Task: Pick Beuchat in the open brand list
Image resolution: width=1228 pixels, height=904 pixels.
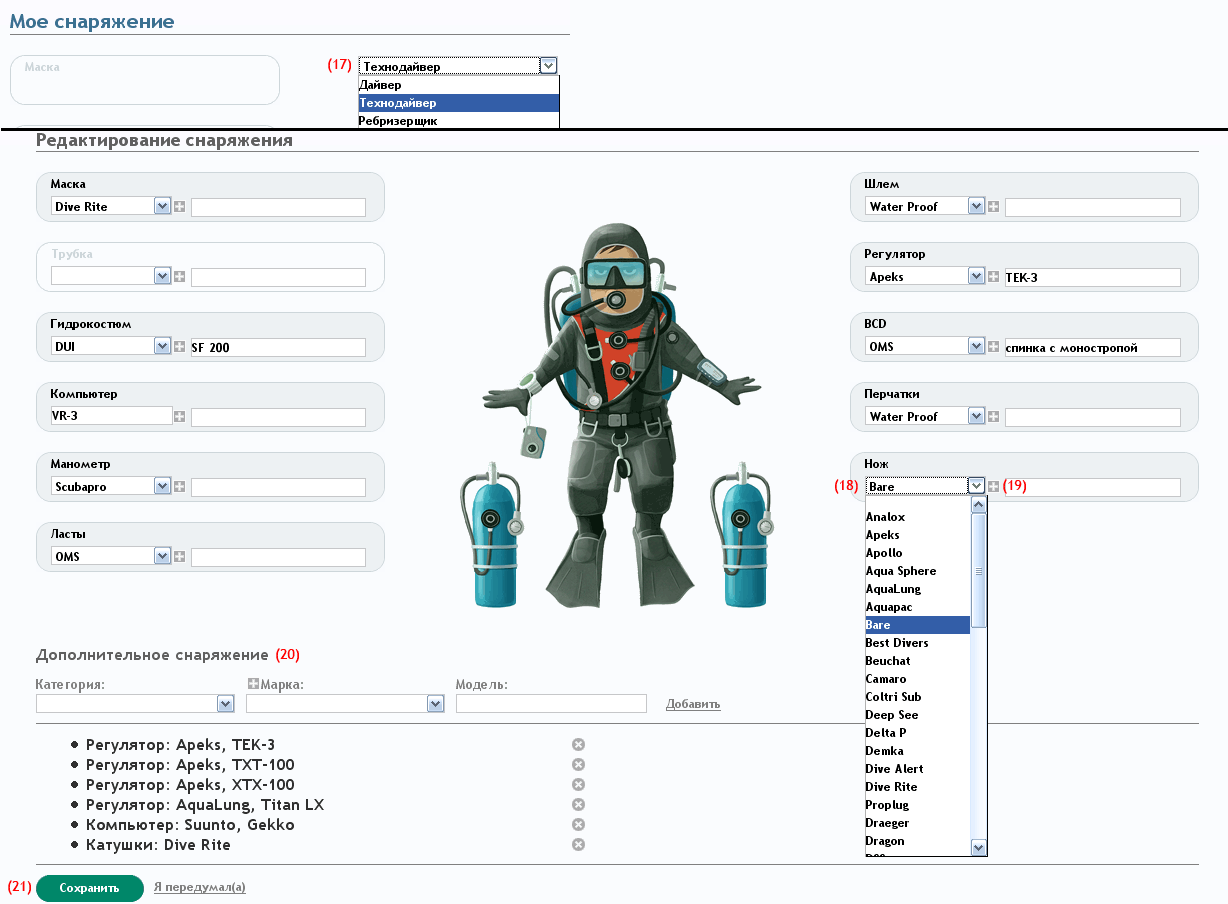Action: [x=917, y=661]
